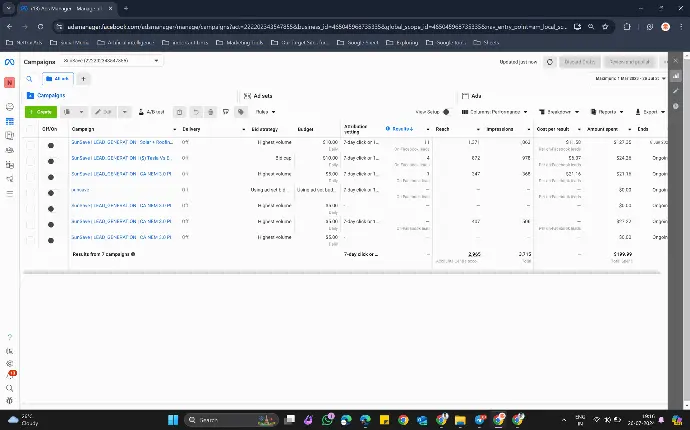Click the Windows Start button
This screenshot has width=690, height=430.
(173, 419)
